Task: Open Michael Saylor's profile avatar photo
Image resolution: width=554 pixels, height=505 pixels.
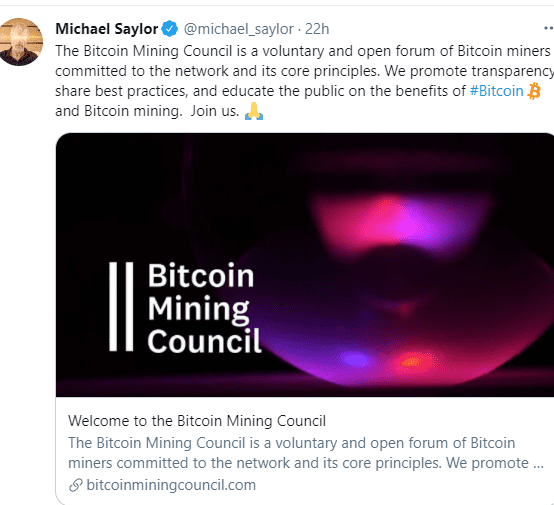Action: tap(20, 42)
